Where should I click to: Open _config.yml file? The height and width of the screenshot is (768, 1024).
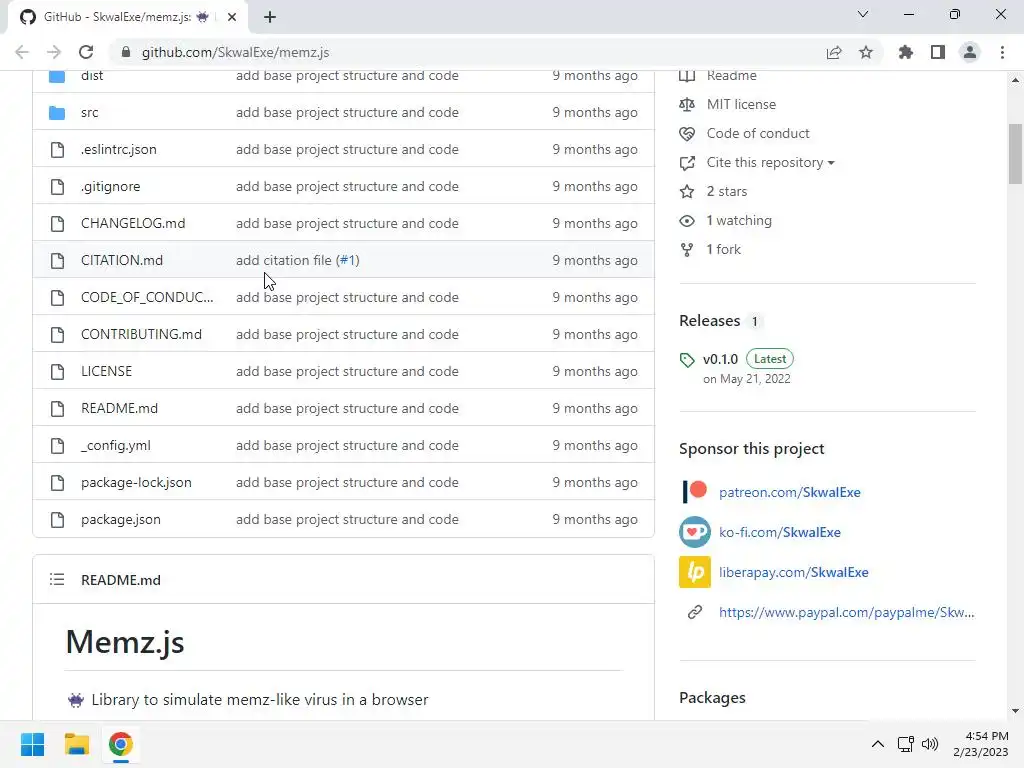[116, 445]
